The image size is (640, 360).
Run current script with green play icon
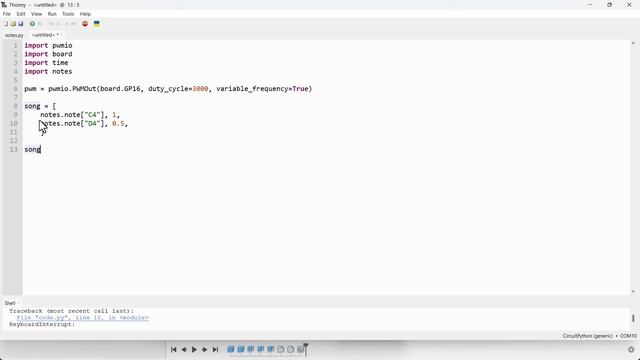(x=32, y=24)
